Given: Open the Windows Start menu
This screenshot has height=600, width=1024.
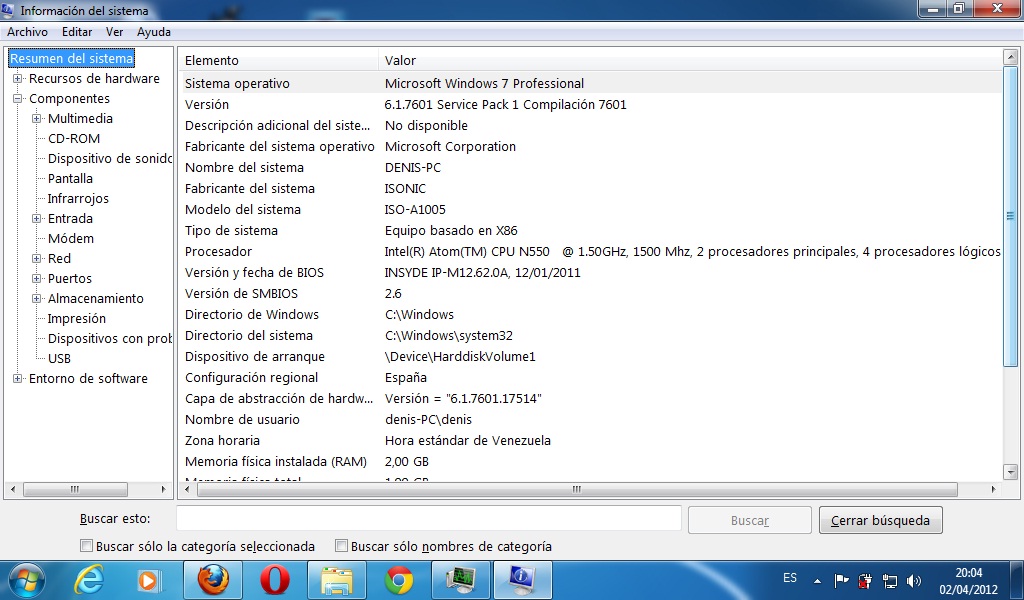Looking at the screenshot, I should tap(26, 580).
